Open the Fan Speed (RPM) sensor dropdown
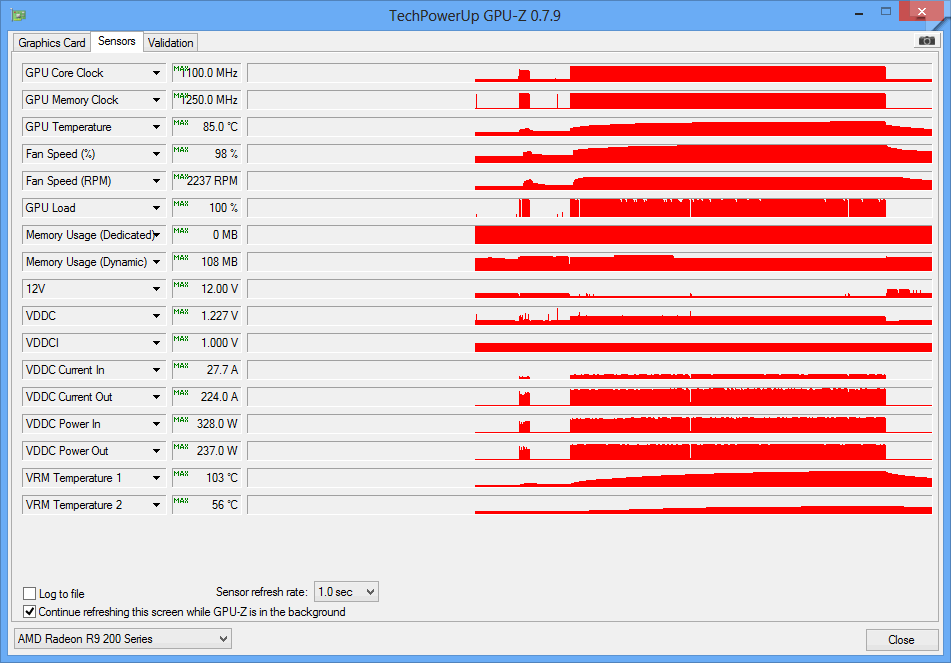 [93, 181]
